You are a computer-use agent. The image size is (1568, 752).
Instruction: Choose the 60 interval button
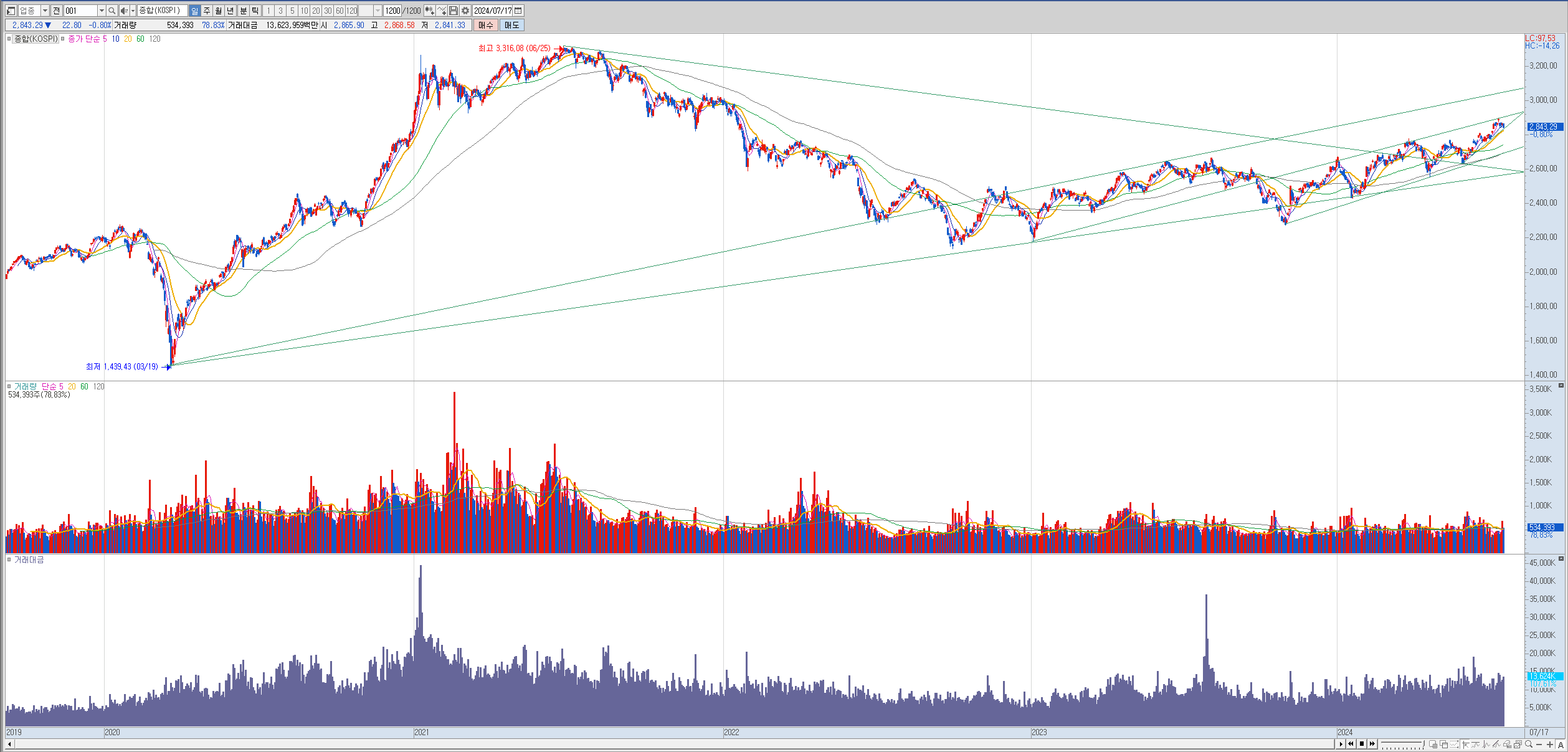coord(340,11)
